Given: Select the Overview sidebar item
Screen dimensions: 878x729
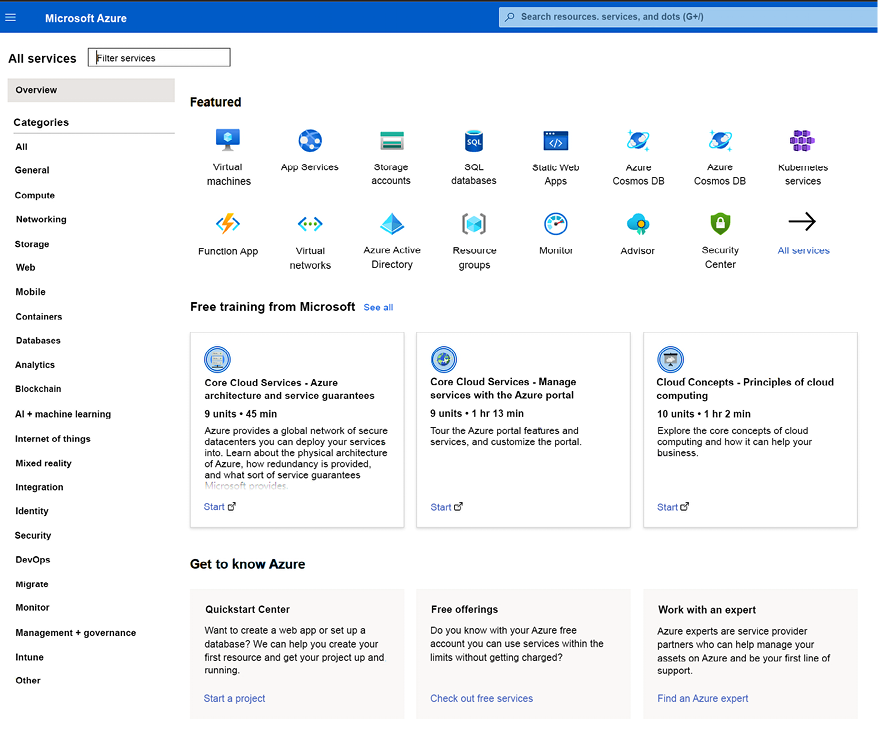Looking at the screenshot, I should point(91,90).
